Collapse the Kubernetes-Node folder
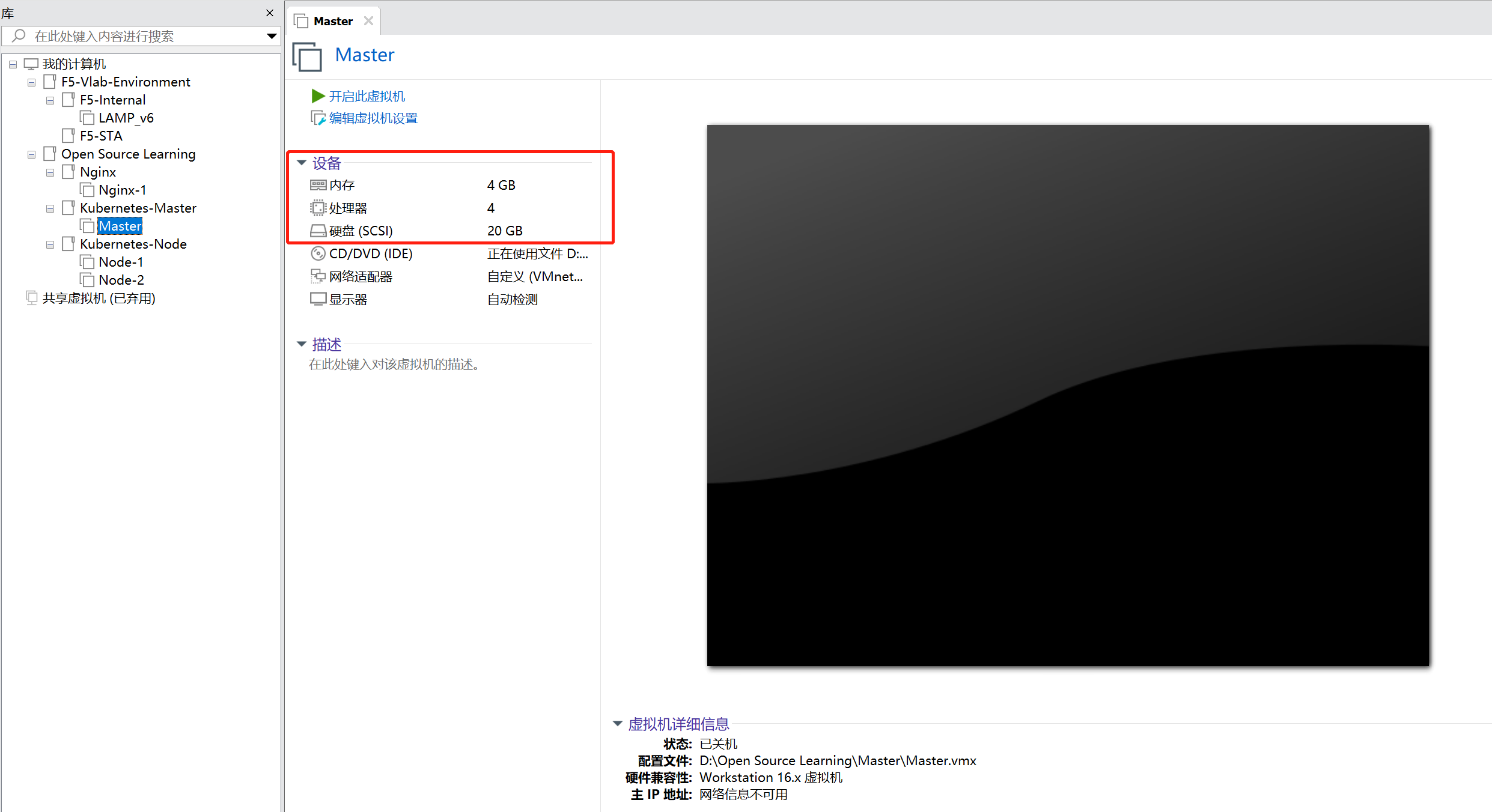The width and height of the screenshot is (1492, 812). (50, 244)
